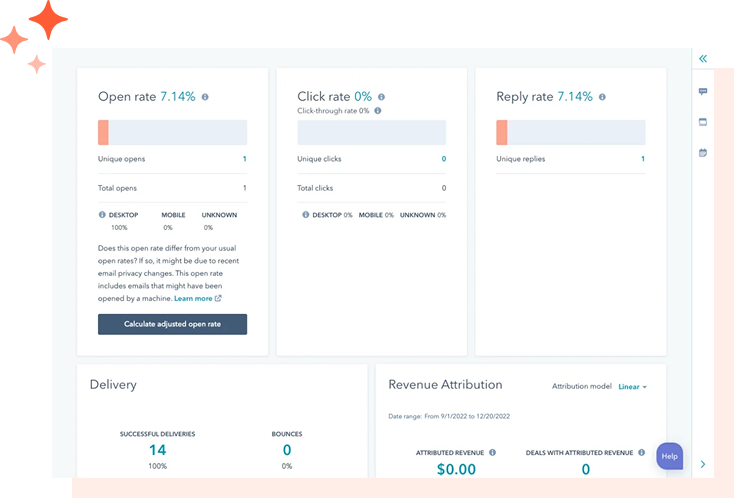Click info icon beside Deals With Attributed Revenue

point(641,453)
